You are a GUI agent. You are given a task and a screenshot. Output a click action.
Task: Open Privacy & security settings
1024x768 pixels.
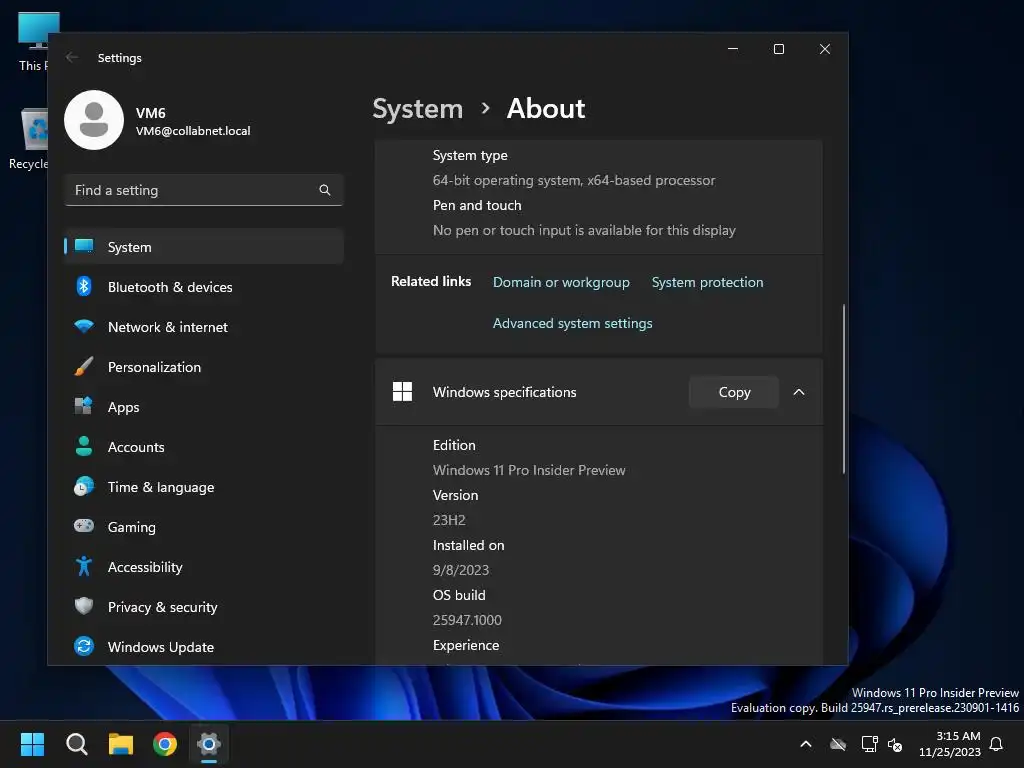pos(204,607)
